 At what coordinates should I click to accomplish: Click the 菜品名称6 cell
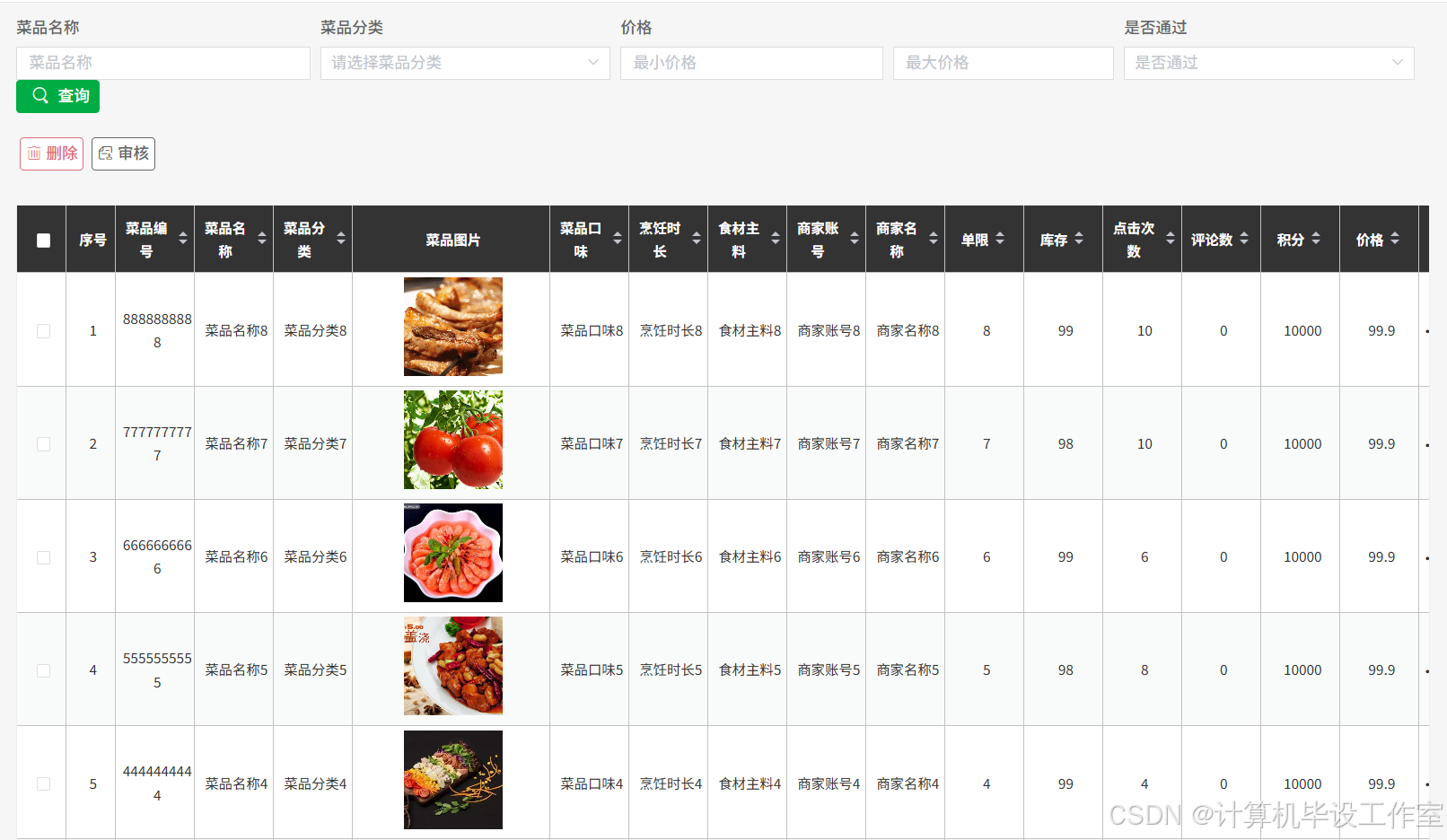[236, 557]
